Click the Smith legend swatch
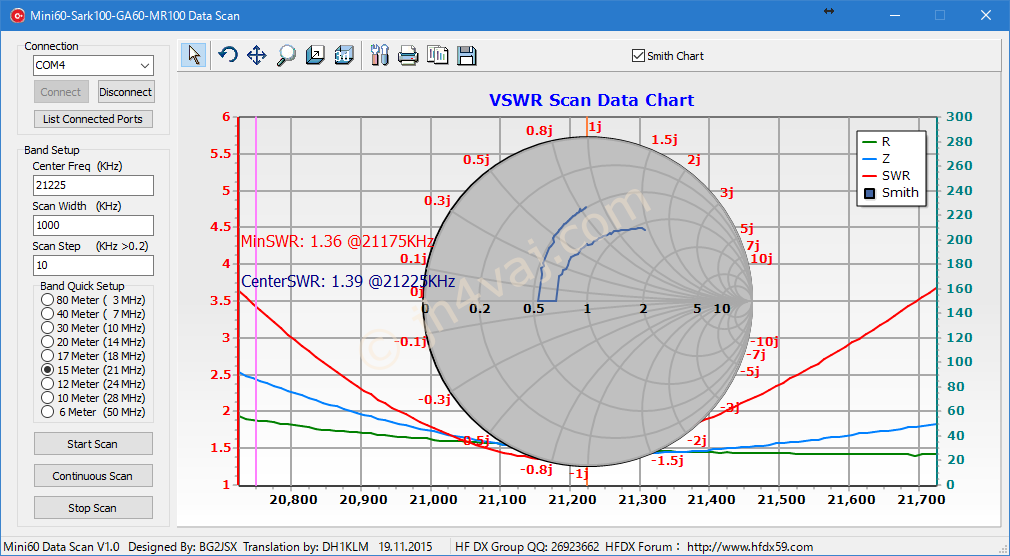This screenshot has width=1010, height=556. coord(870,193)
